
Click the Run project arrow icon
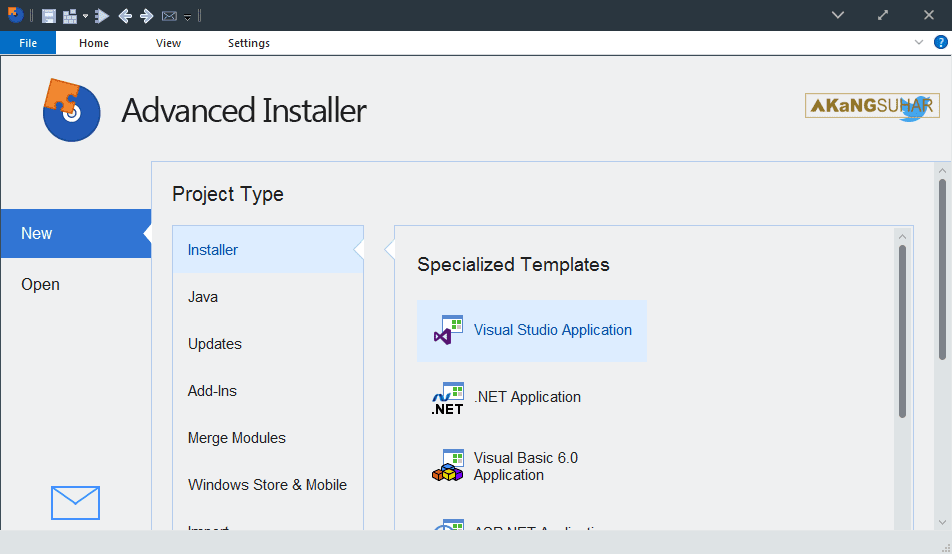(x=101, y=15)
